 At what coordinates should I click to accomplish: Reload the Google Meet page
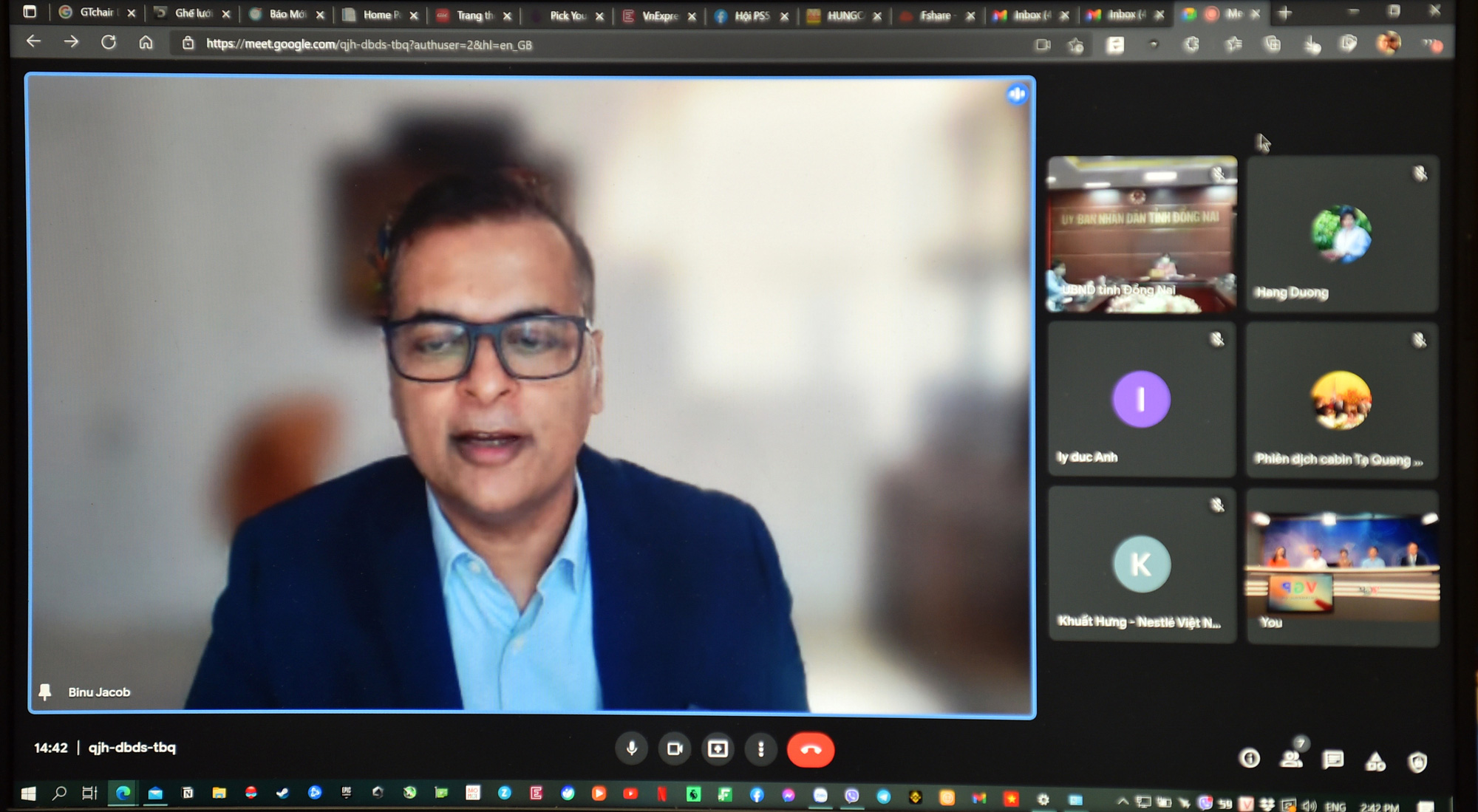click(109, 42)
